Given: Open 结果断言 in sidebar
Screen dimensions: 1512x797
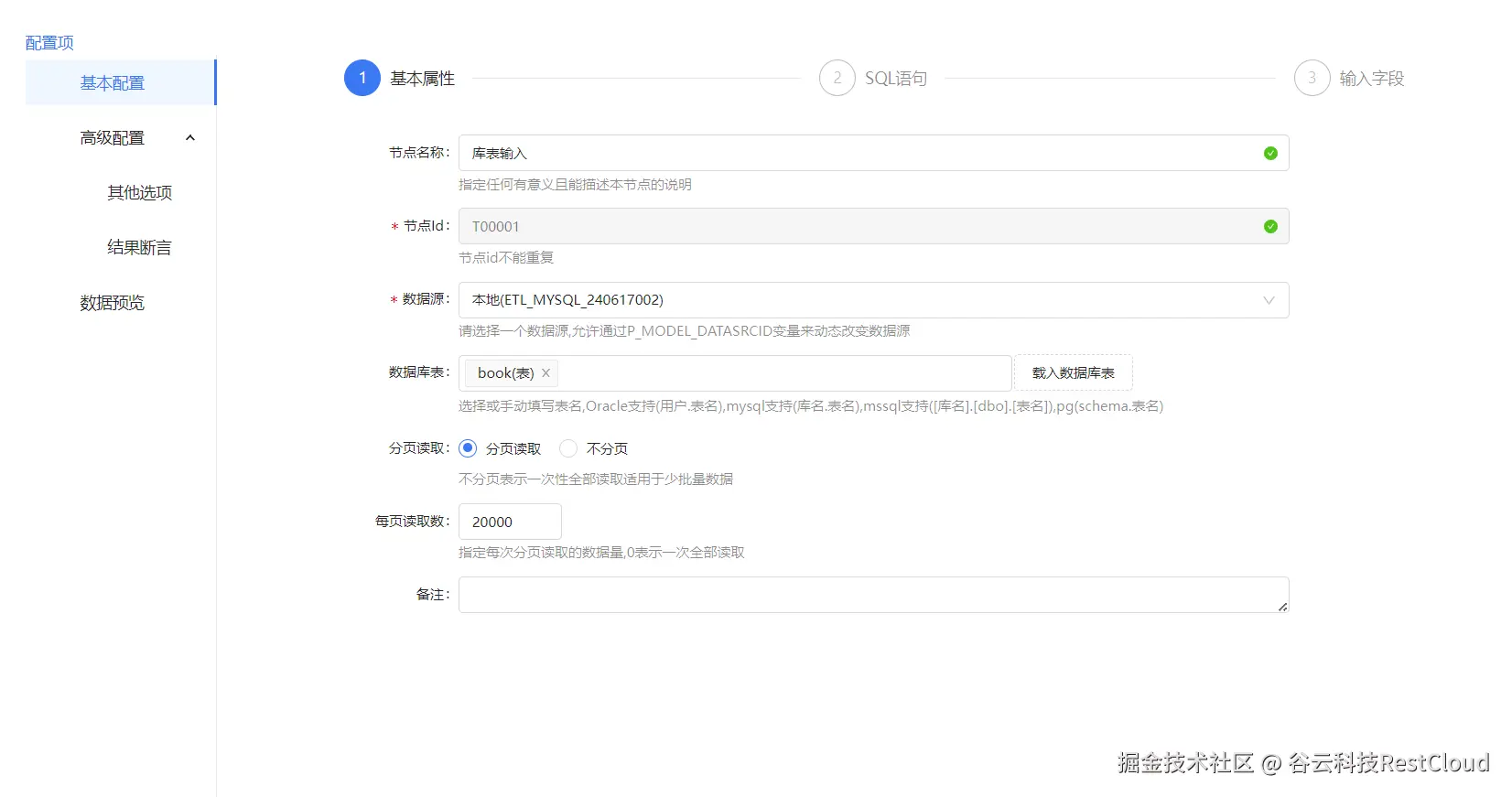Looking at the screenshot, I should pos(139,247).
